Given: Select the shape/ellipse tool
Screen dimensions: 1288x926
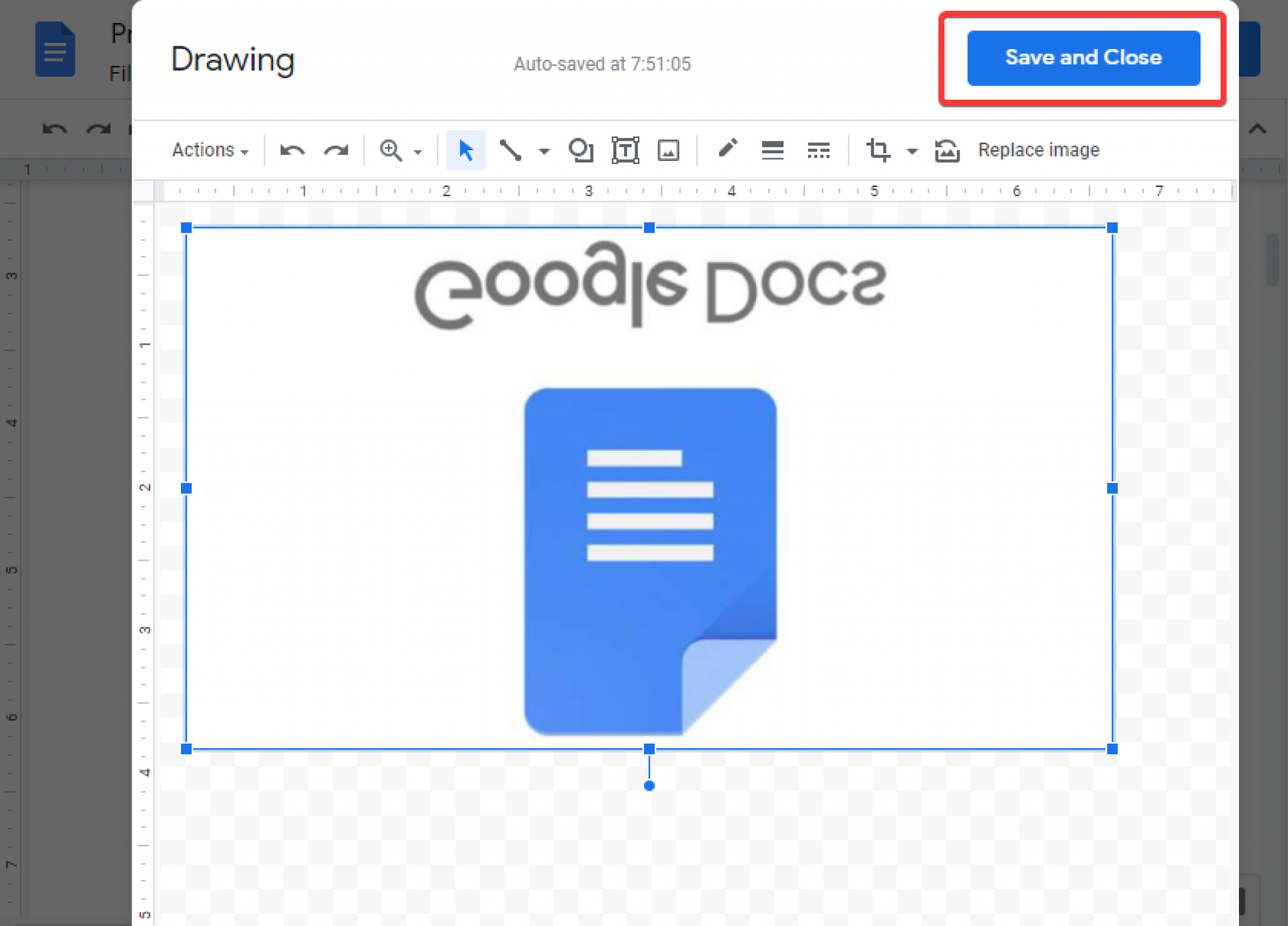Looking at the screenshot, I should pyautogui.click(x=580, y=150).
